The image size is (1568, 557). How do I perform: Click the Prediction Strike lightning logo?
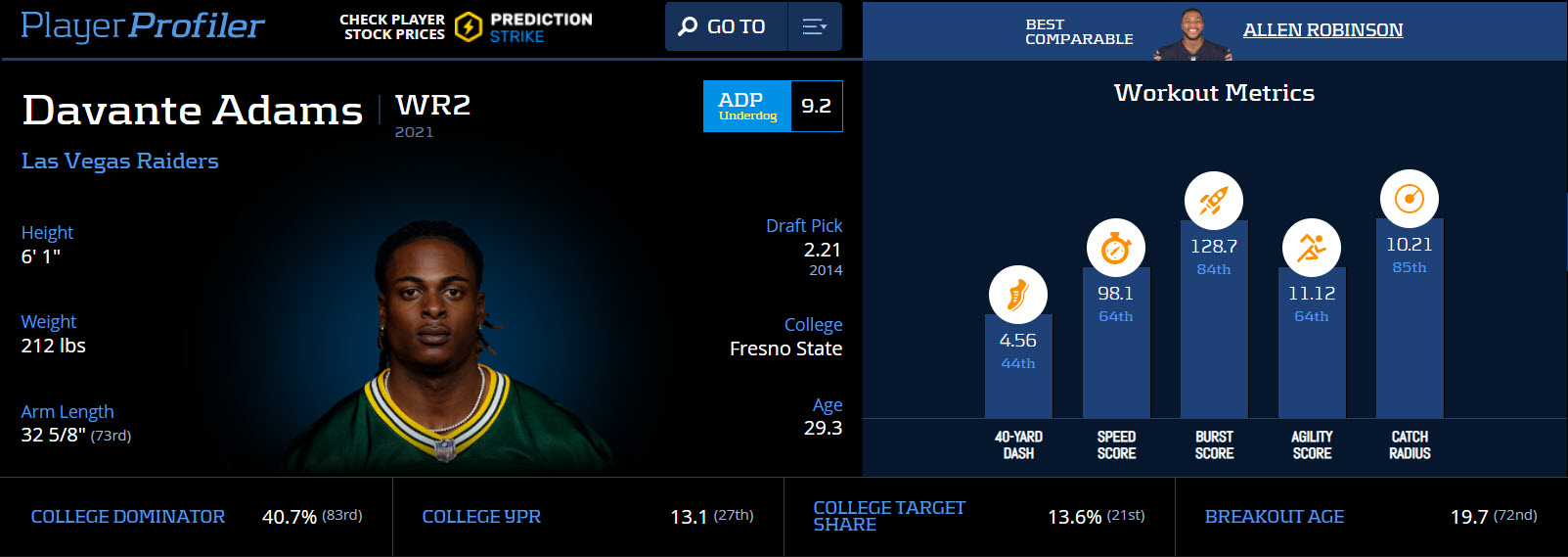[469, 26]
